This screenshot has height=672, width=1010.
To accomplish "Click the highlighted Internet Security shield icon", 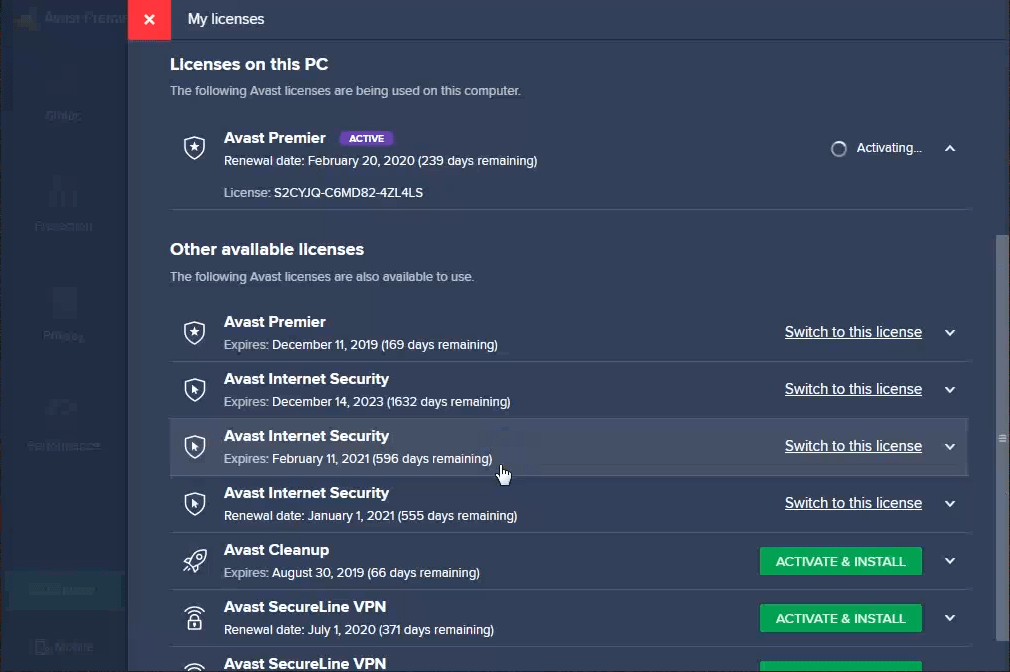I will pyautogui.click(x=194, y=447).
